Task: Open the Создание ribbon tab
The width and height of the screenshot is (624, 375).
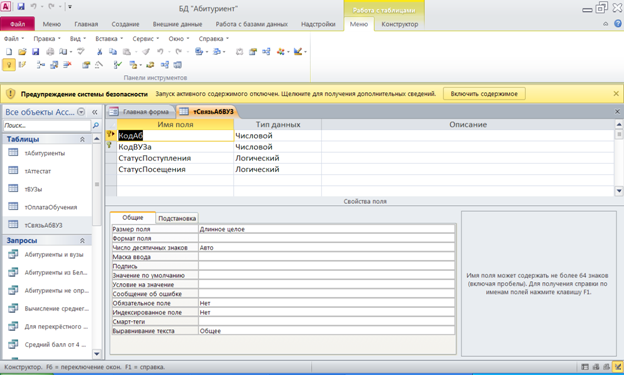Action: click(x=125, y=24)
